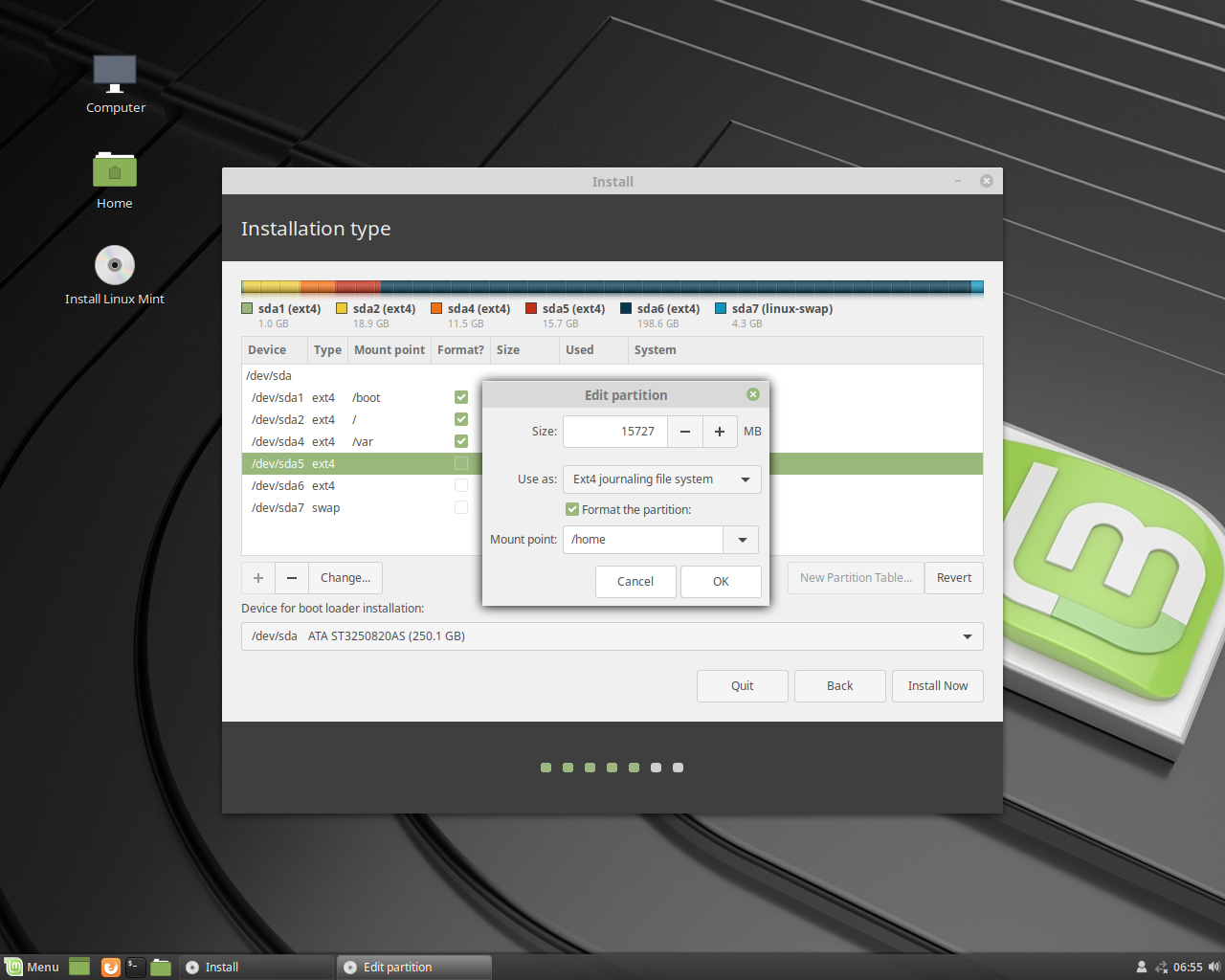Image resolution: width=1225 pixels, height=980 pixels.
Task: Open the Mint Menu
Action: pos(32,967)
